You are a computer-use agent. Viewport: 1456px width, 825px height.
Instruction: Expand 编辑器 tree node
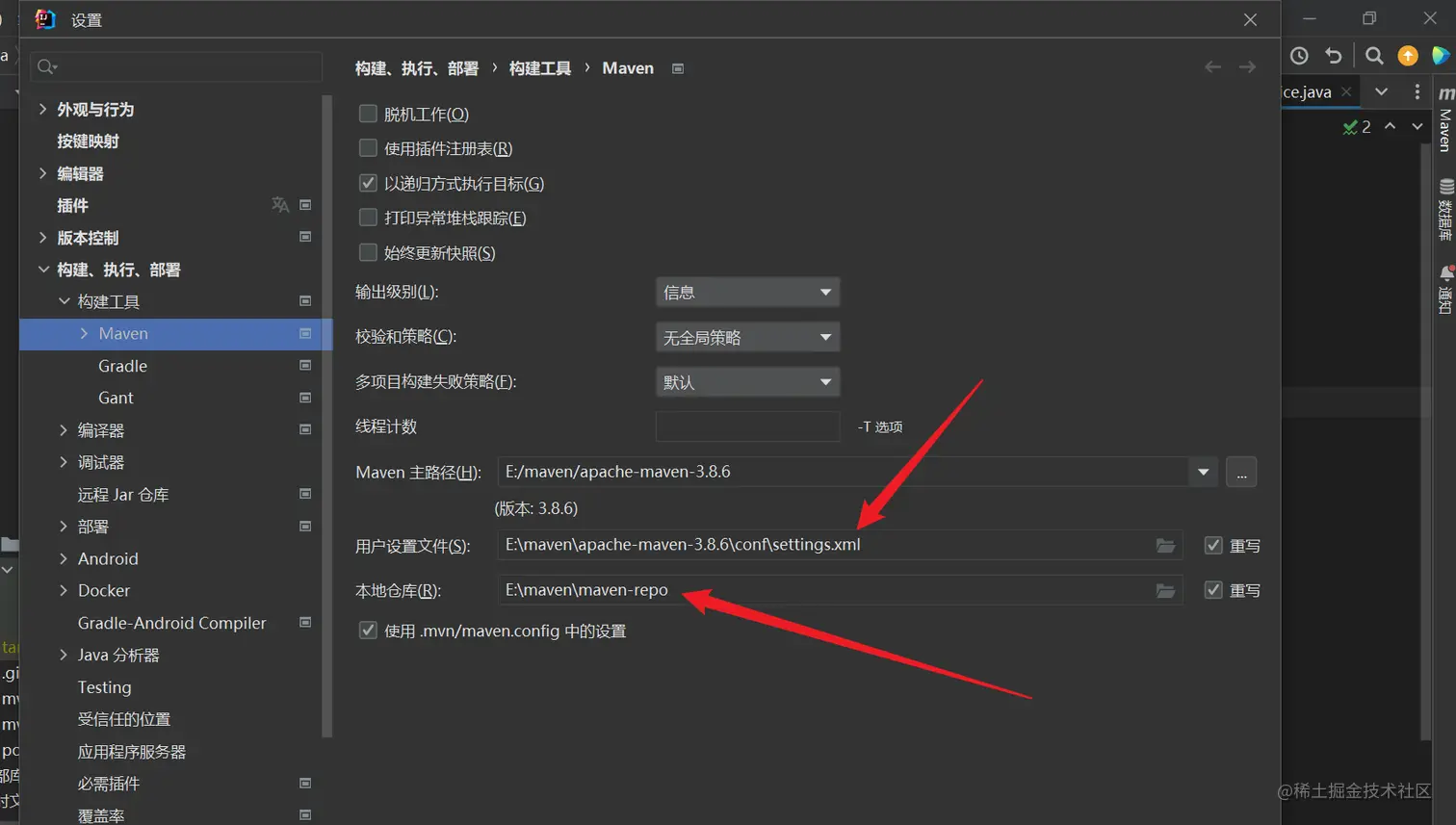42,173
